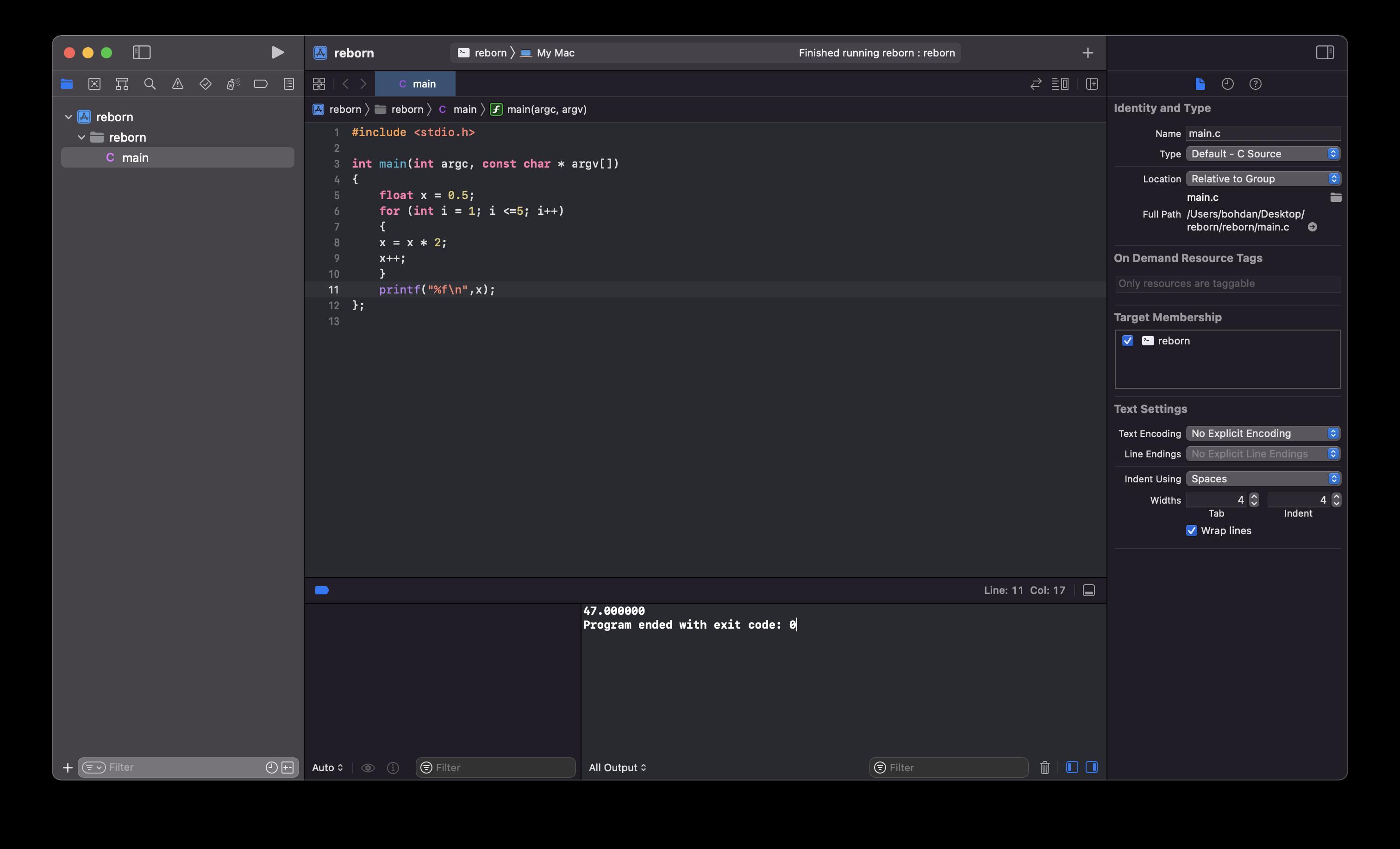The image size is (1400, 849).
Task: Increment the Tab width stepper
Action: (x=1254, y=497)
